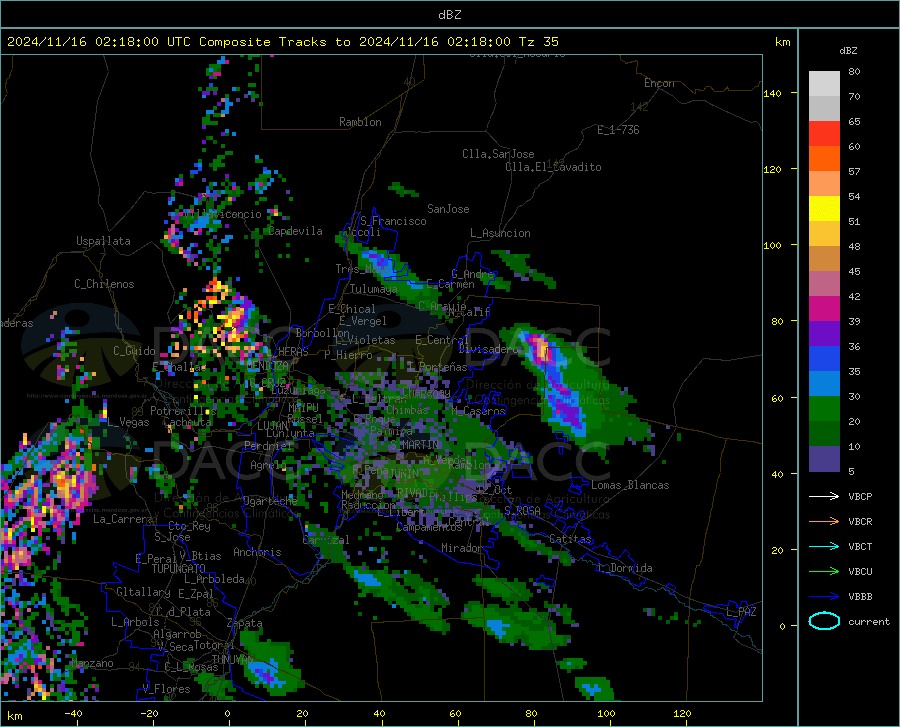This screenshot has height=727, width=900.
Task: Click the cyan 'current' ellipse in legend
Action: pyautogui.click(x=824, y=621)
